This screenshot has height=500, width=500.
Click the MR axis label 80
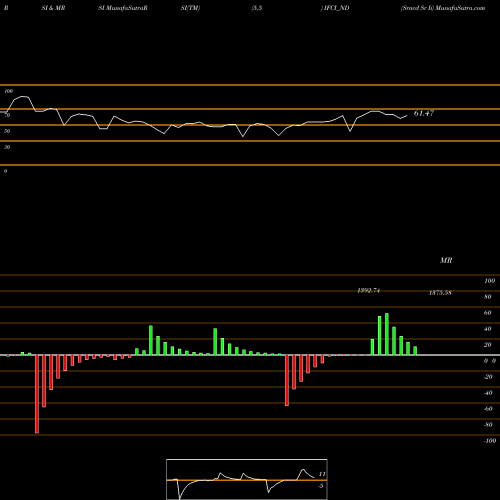pyautogui.click(x=488, y=297)
